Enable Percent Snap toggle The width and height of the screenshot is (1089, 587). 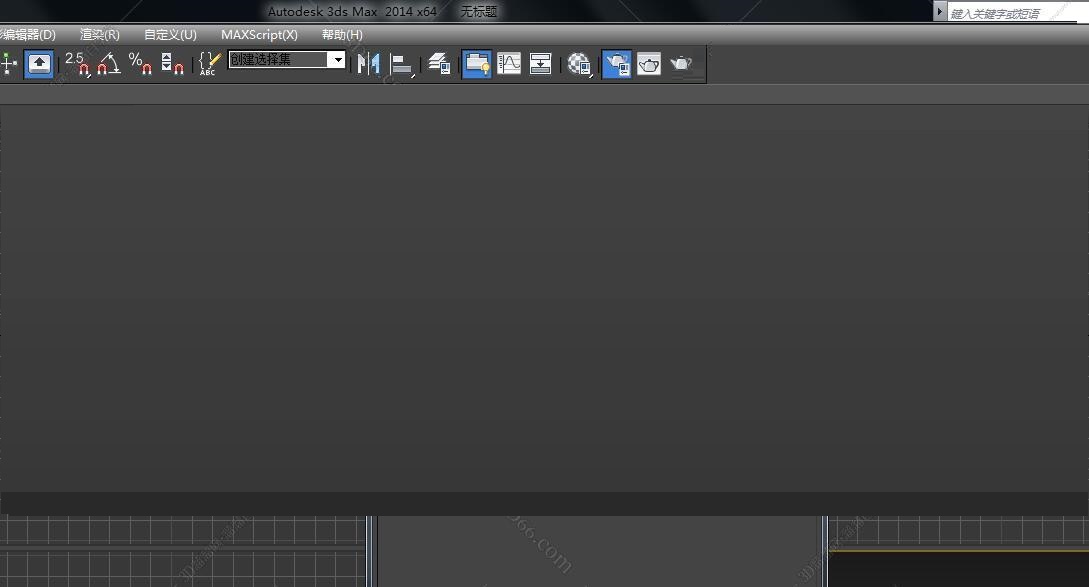(x=140, y=64)
